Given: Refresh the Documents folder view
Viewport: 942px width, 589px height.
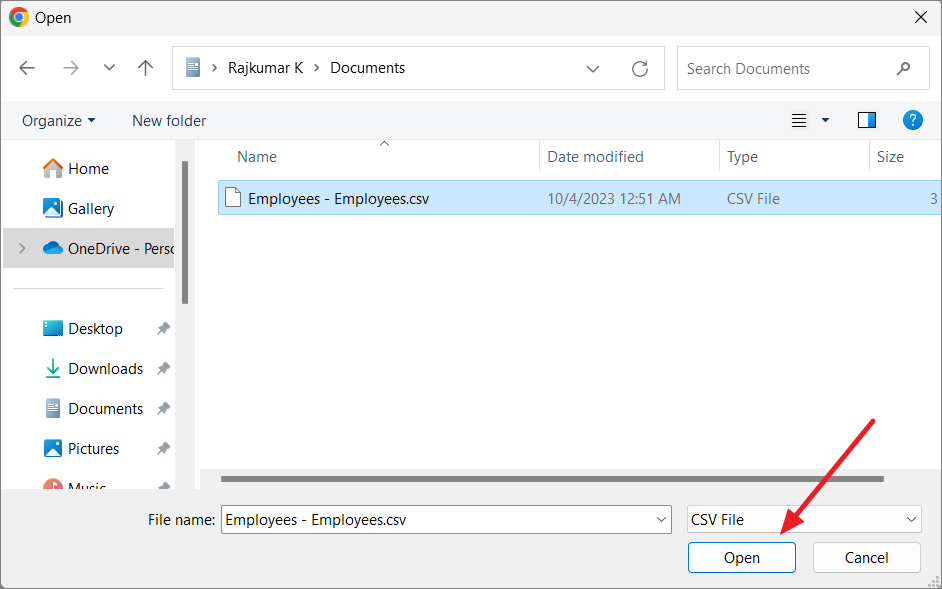Looking at the screenshot, I should [640, 68].
